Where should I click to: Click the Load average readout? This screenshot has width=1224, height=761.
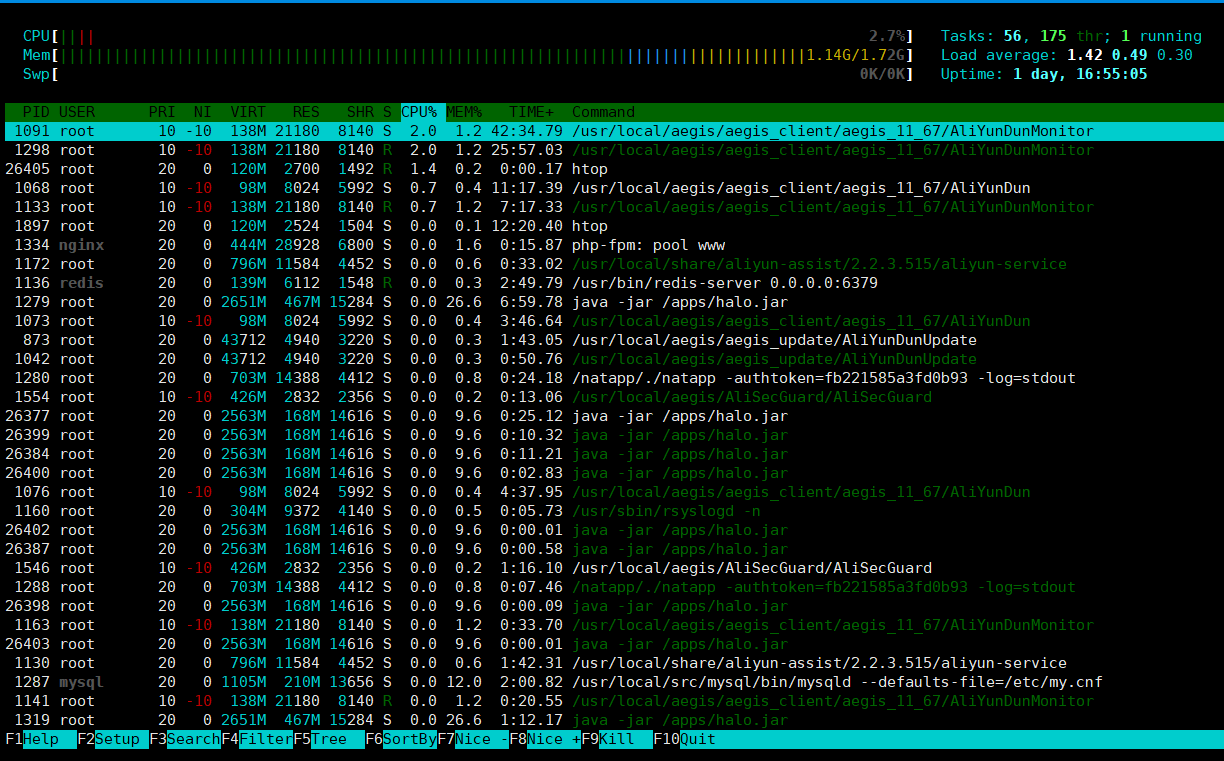coord(1067,55)
